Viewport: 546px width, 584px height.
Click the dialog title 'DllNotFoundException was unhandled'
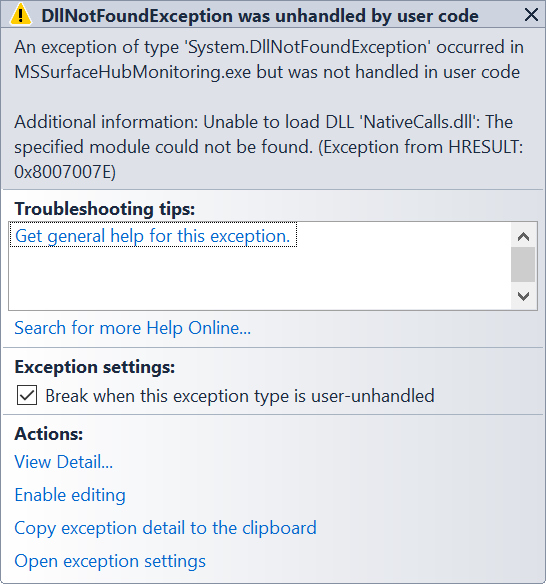(x=260, y=16)
